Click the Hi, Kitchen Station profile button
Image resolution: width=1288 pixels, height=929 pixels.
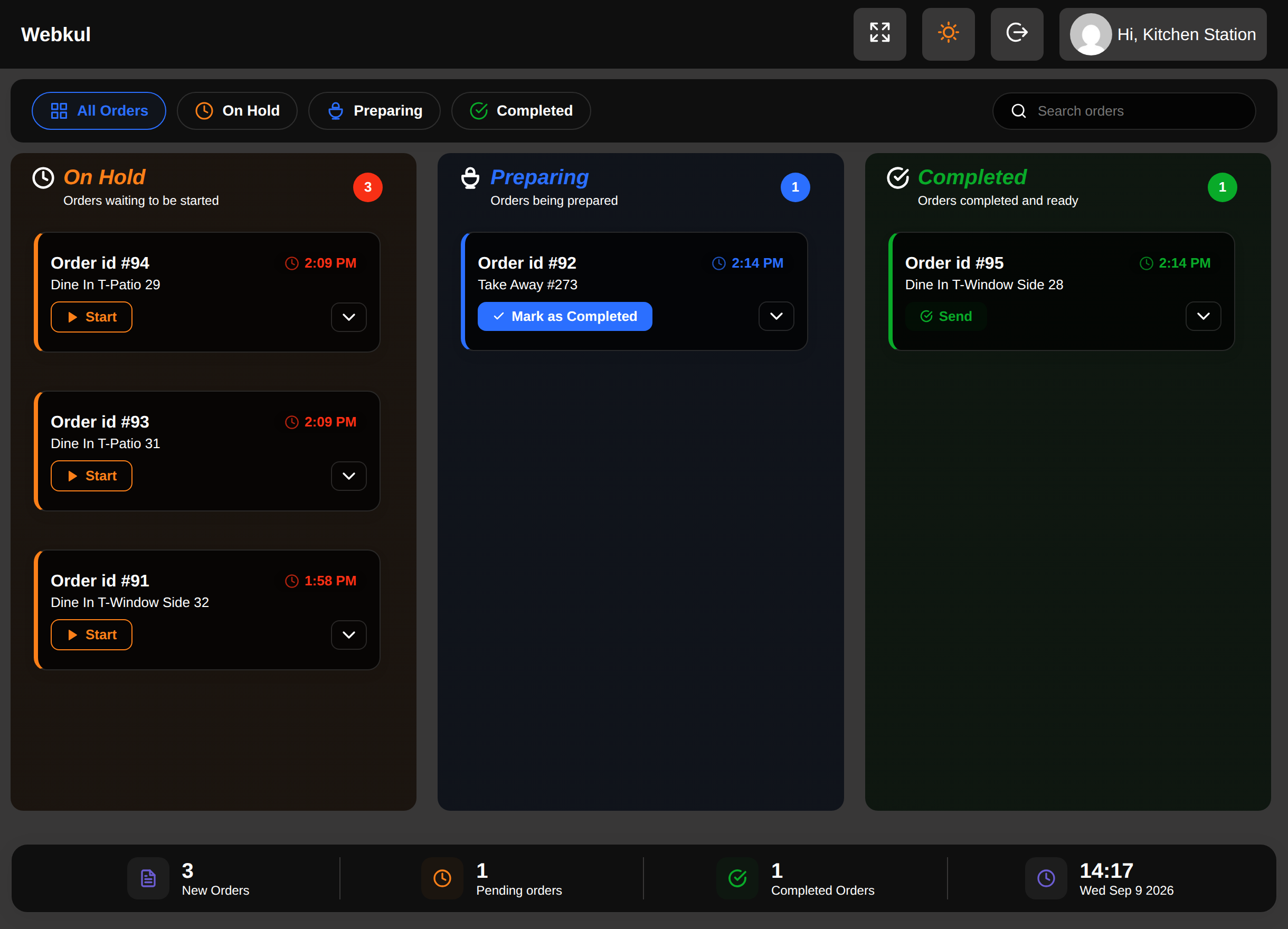click(1162, 34)
